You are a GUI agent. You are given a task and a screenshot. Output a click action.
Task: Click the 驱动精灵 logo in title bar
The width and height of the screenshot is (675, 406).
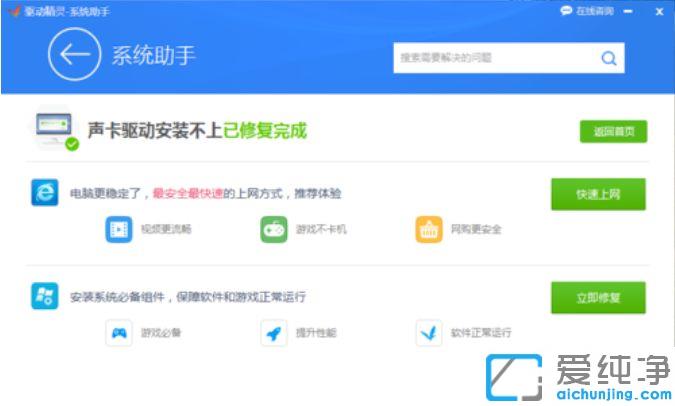(12, 11)
